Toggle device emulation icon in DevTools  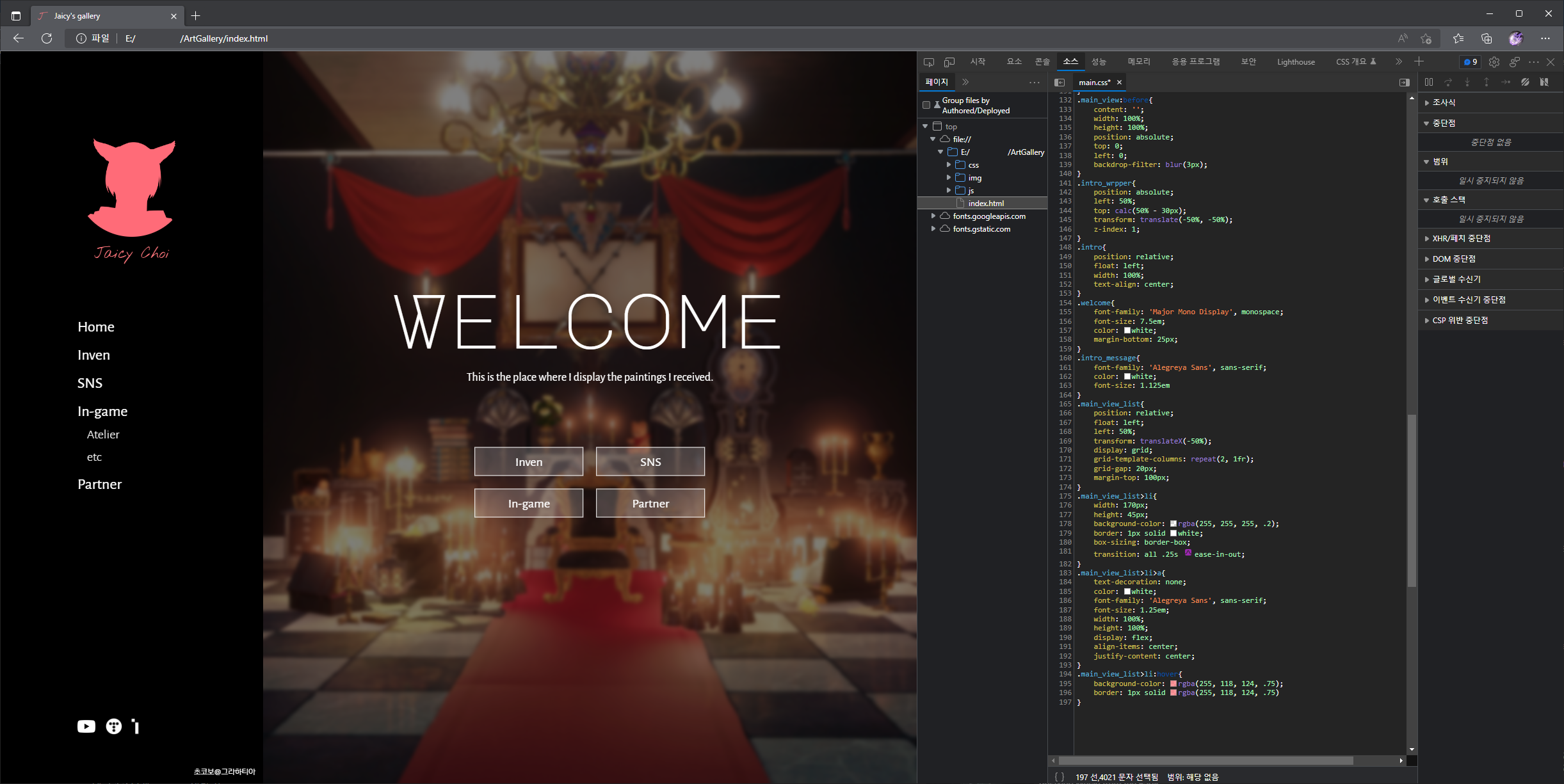point(949,62)
